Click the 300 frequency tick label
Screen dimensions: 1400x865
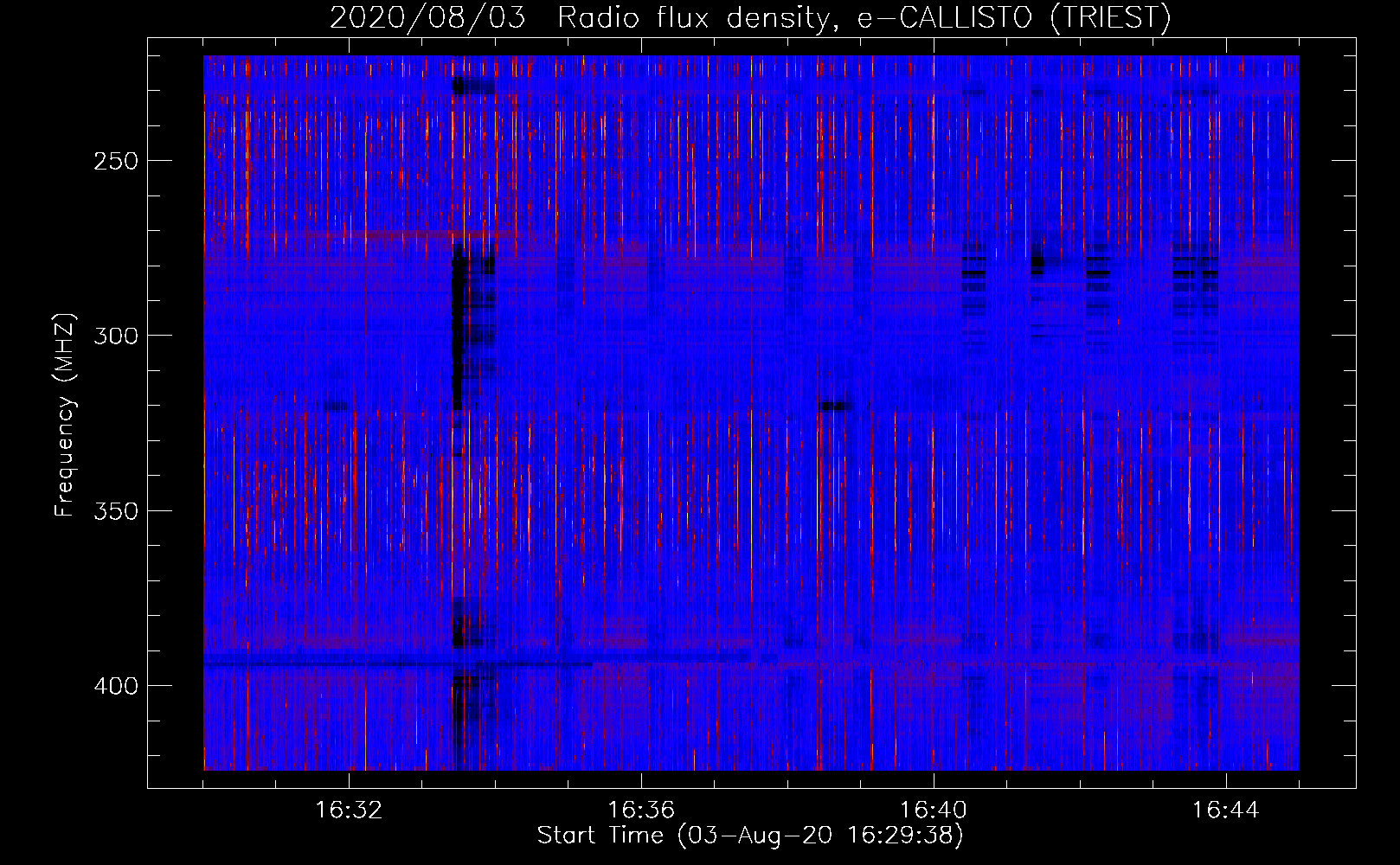point(116,336)
